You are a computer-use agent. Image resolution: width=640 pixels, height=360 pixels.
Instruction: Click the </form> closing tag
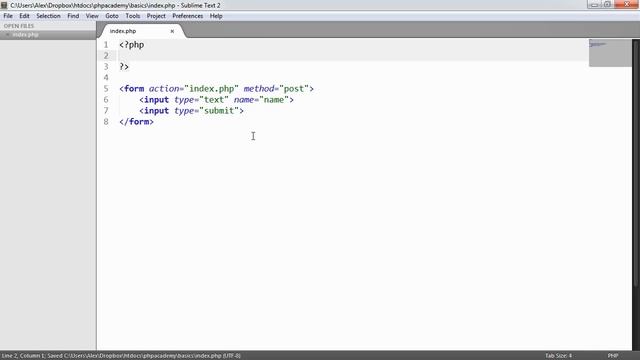pyautogui.click(x=136, y=122)
